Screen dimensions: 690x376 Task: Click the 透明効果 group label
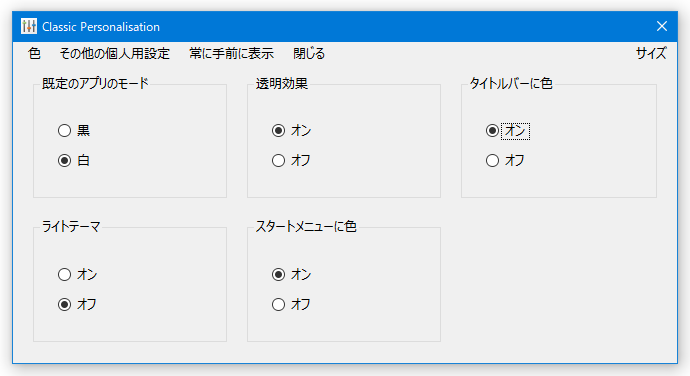point(282,83)
